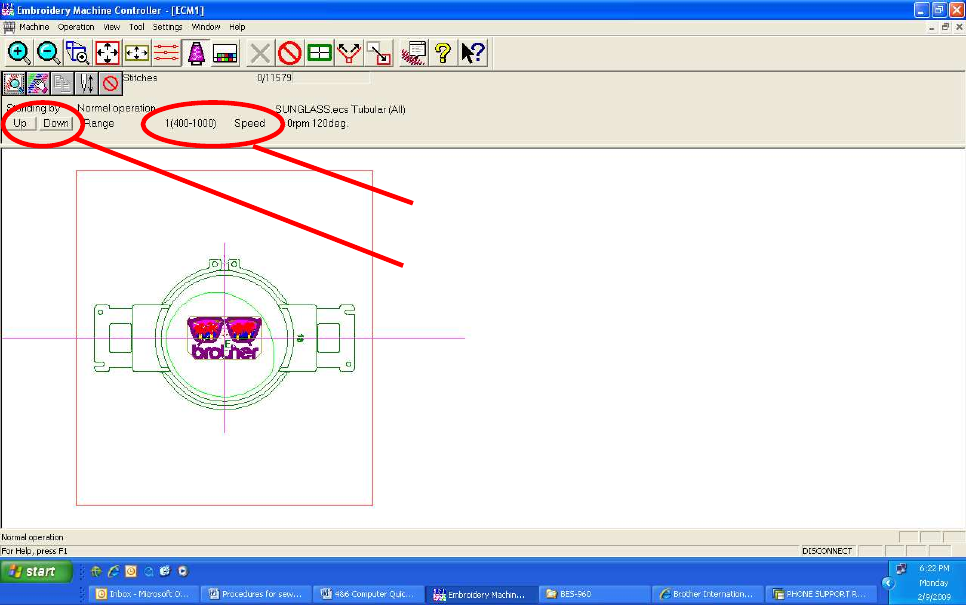Open the stitch pattern window icon
The image size is (966, 605).
tap(413, 53)
